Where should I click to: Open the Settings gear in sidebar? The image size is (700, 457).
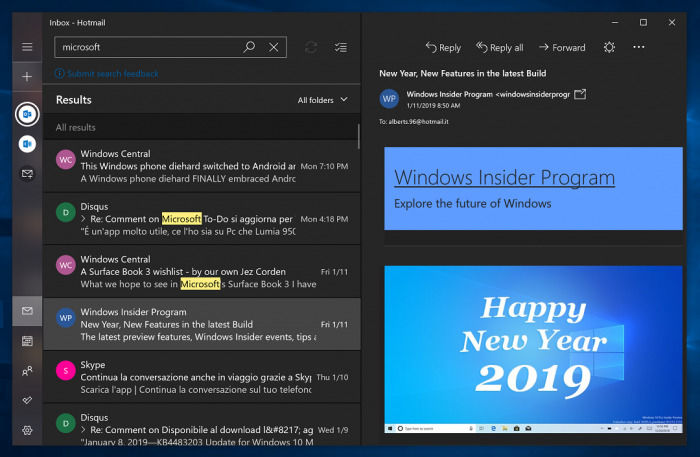tap(27, 430)
